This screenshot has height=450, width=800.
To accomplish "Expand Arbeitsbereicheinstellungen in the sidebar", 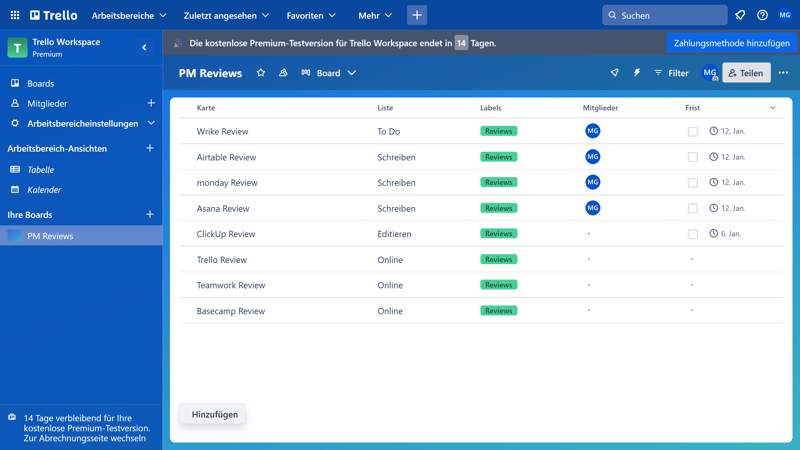I will [x=151, y=124].
